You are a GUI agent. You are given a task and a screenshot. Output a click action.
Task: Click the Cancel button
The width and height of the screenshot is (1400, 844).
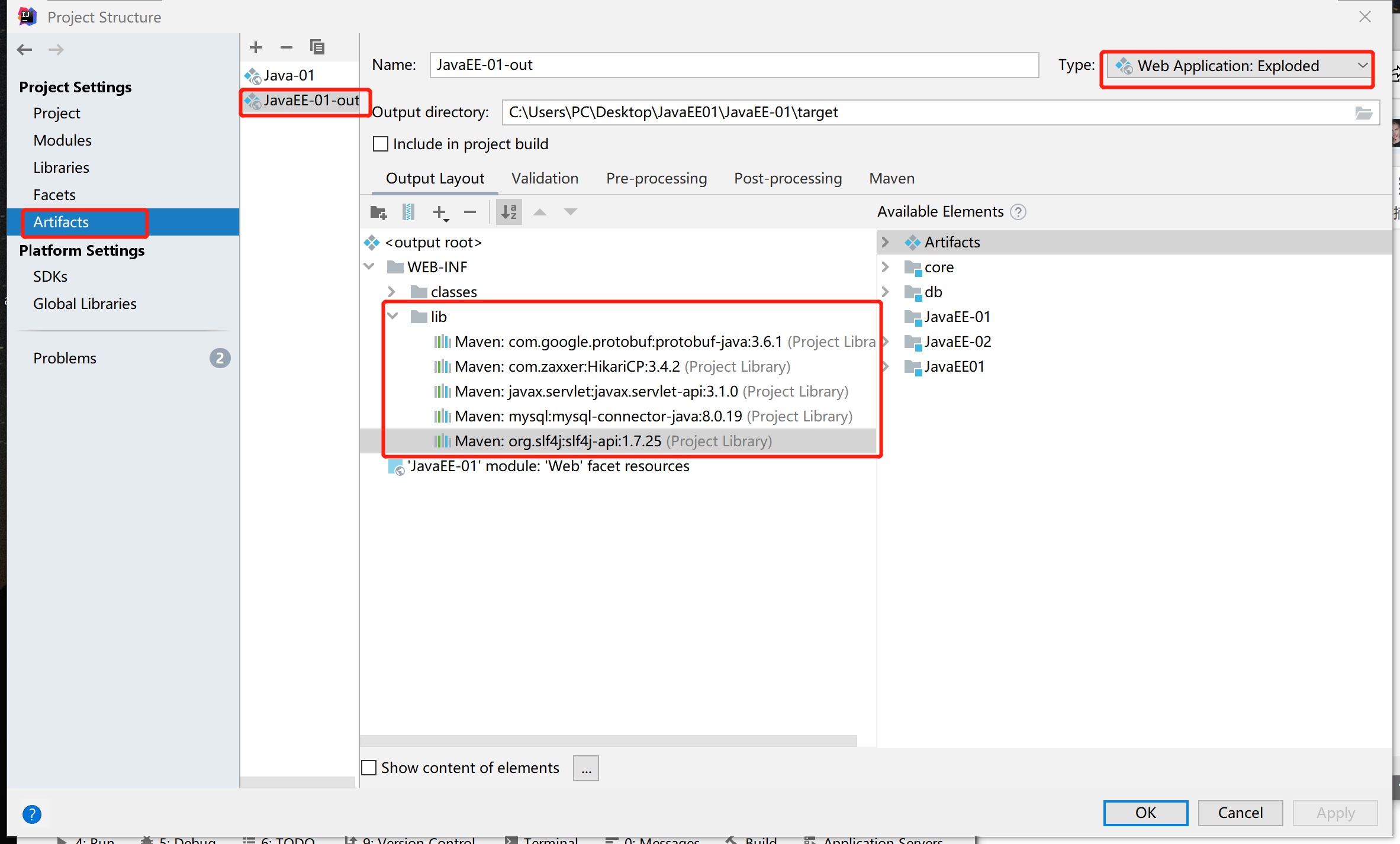coord(1240,813)
